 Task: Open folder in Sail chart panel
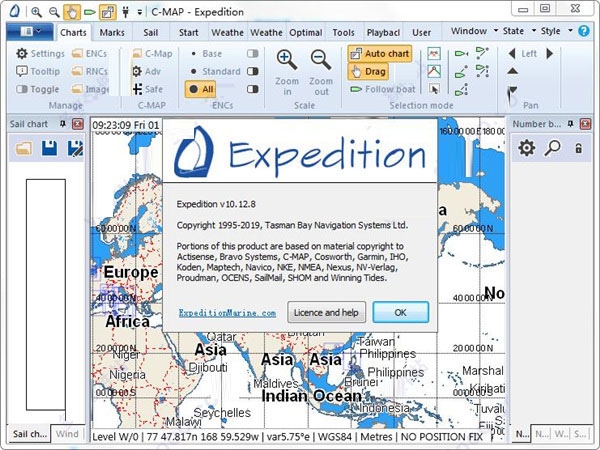coord(24,148)
